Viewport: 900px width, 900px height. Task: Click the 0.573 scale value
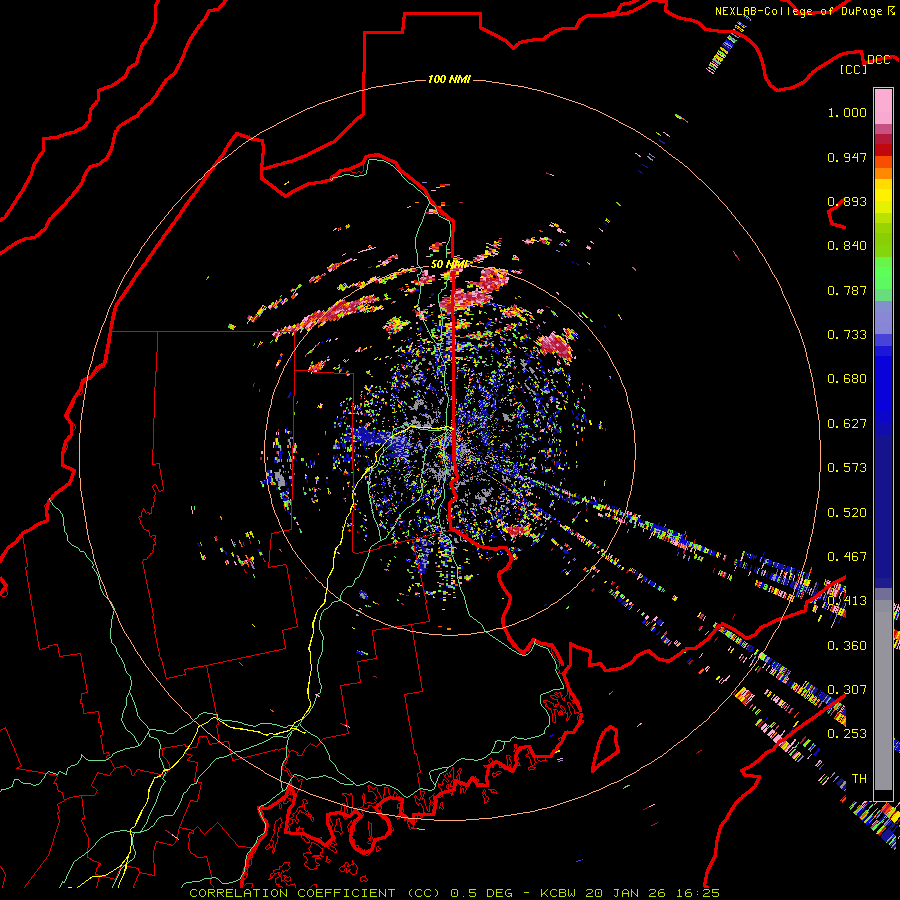tap(847, 468)
